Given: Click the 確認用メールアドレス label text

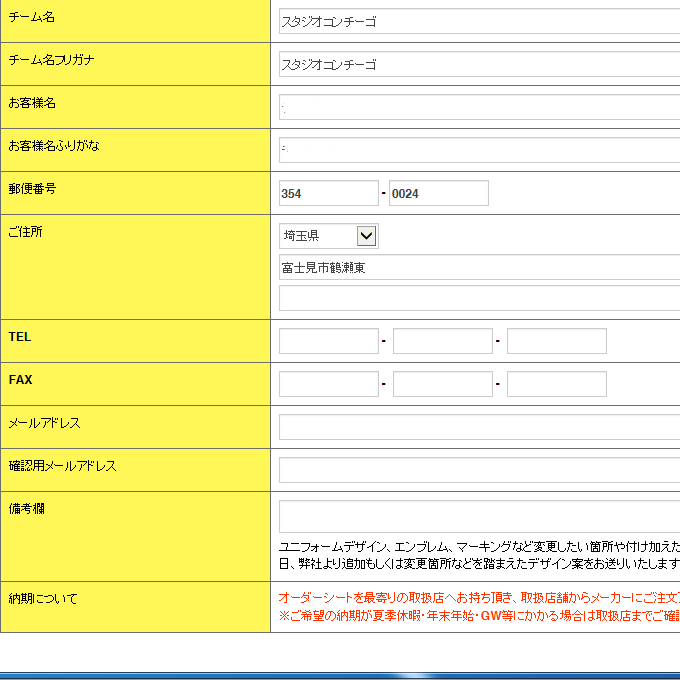Looking at the screenshot, I should tap(63, 465).
